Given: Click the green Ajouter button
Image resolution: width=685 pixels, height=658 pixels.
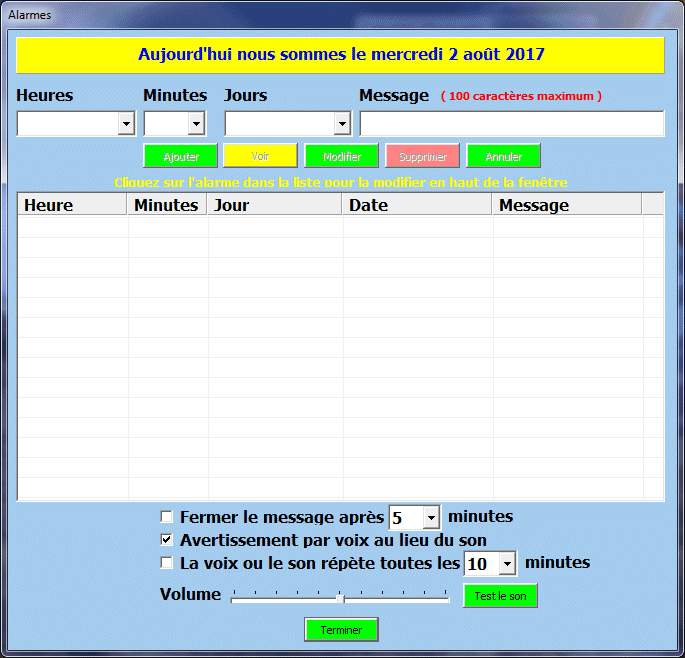Looking at the screenshot, I should (x=181, y=156).
